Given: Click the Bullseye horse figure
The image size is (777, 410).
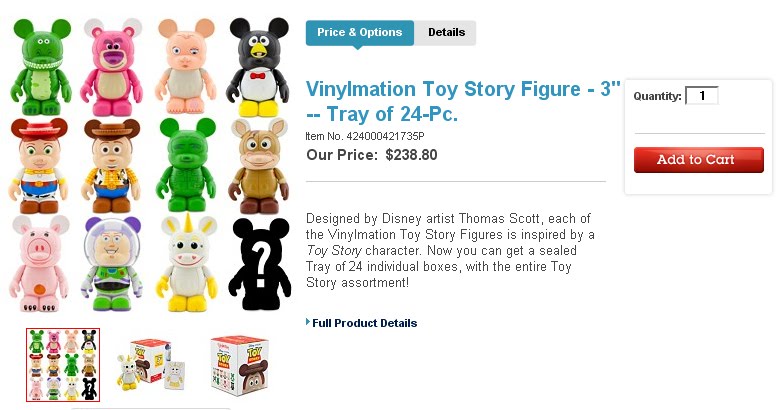Looking at the screenshot, I should [260, 165].
